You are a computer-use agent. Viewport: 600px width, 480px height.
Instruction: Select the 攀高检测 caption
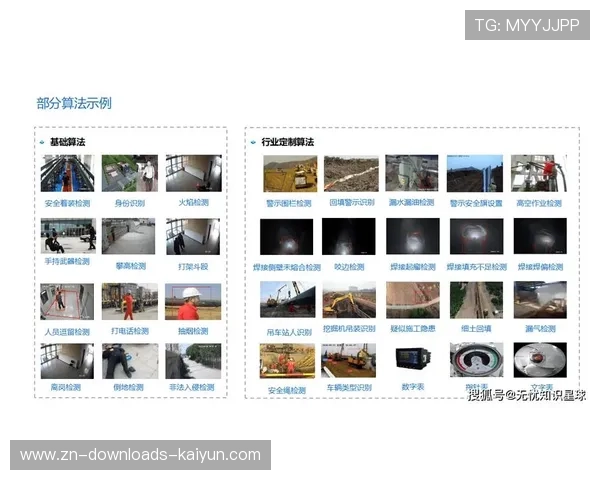coord(131,266)
